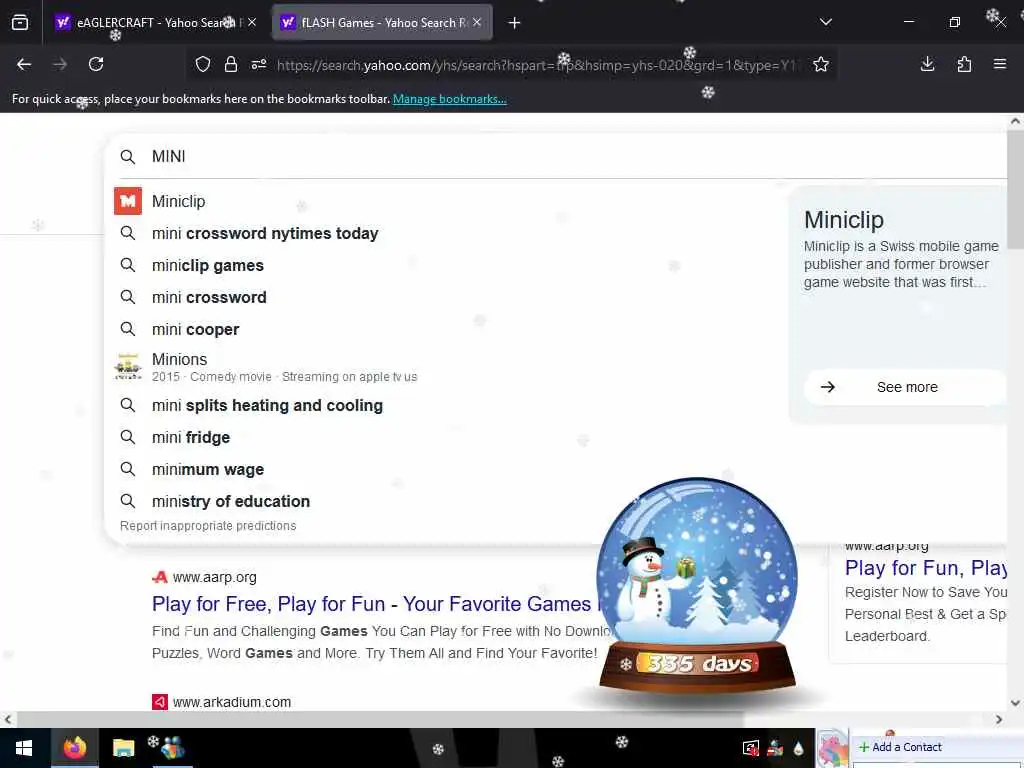Screen dimensions: 1024x768
Task: Bookmark this page with star icon
Action: (821, 64)
